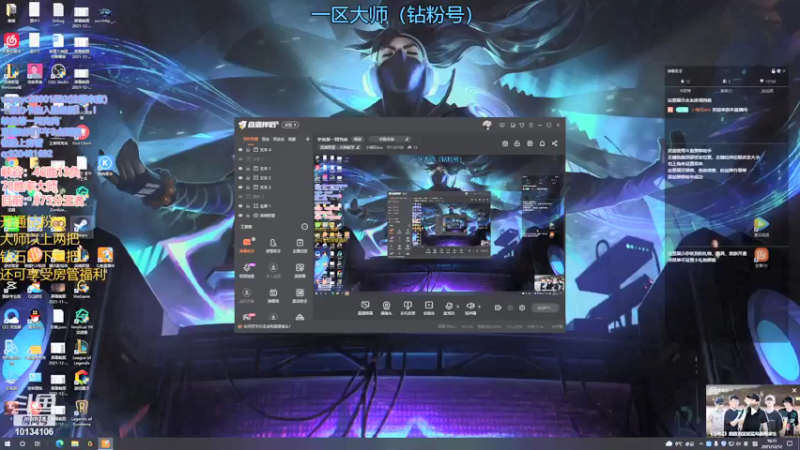Open the Tencent Video desktop icon
This screenshot has height=450, width=800.
tap(761, 226)
